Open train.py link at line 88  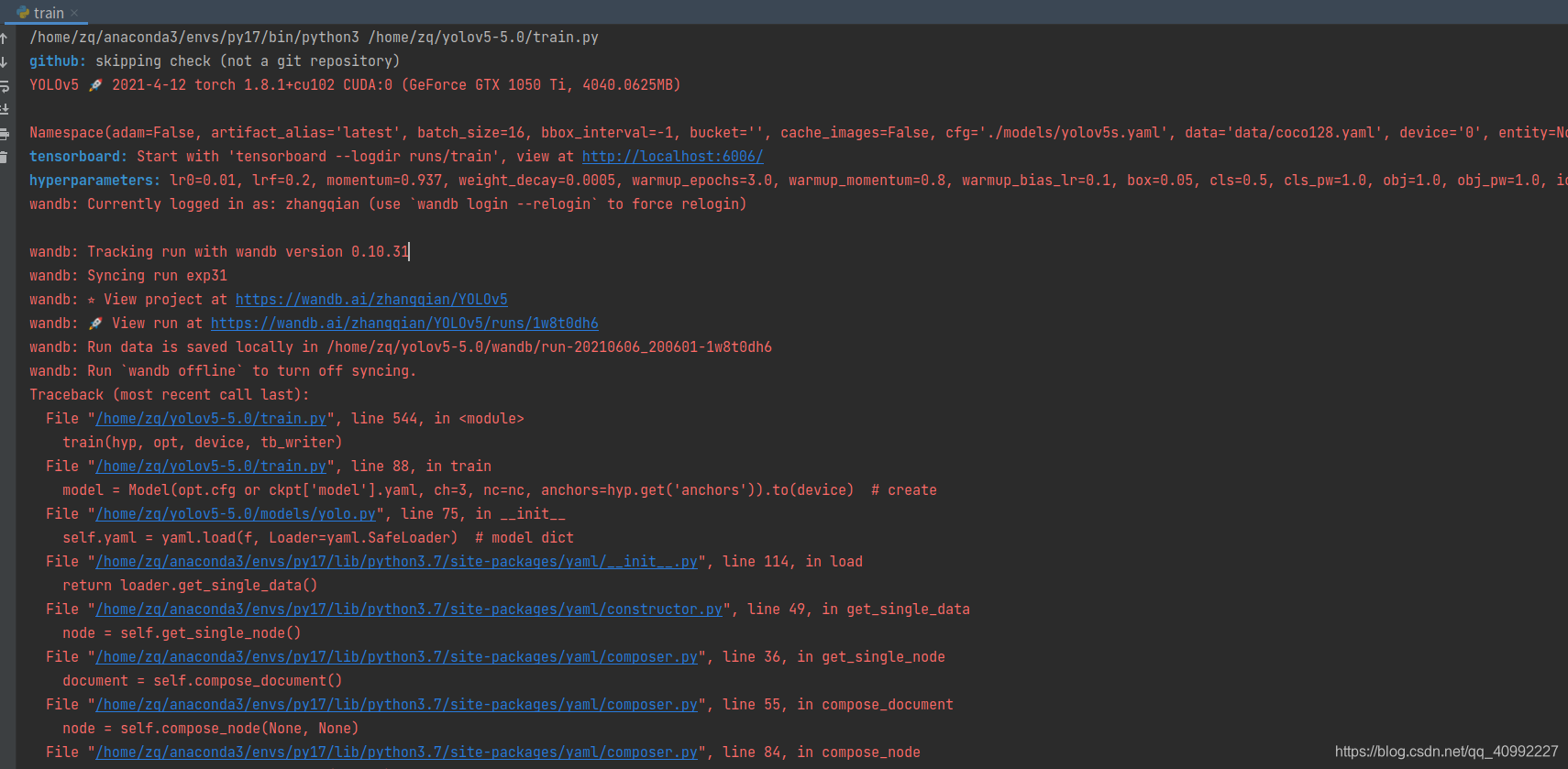[211, 467]
